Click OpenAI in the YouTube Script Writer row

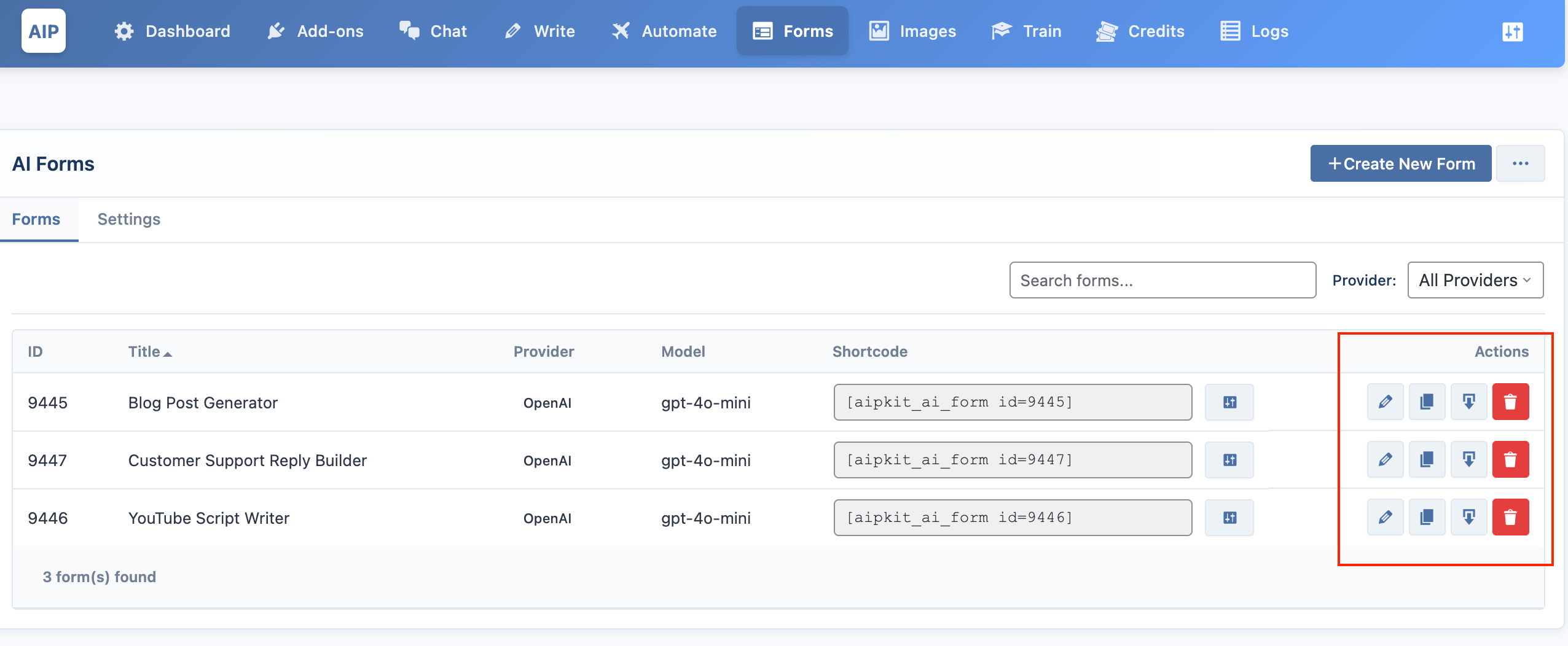coord(547,518)
